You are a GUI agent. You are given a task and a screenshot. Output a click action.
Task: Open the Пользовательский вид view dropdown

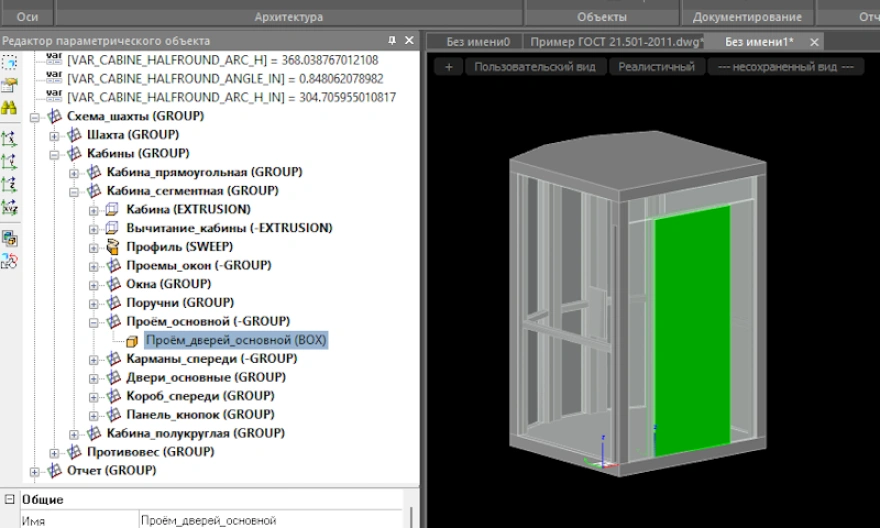(x=534, y=67)
